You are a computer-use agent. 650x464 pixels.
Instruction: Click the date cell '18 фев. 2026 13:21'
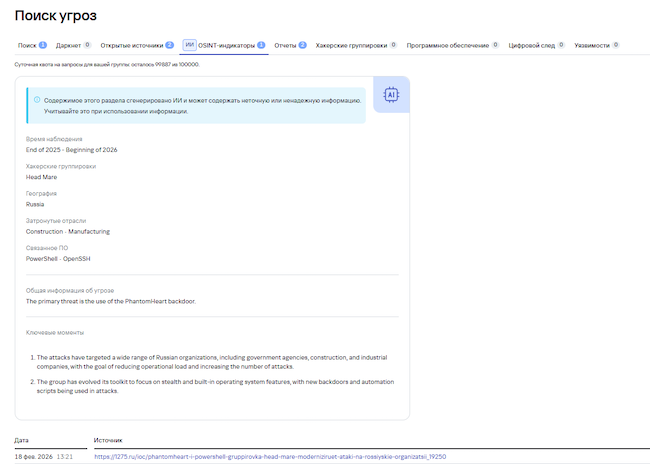44,457
